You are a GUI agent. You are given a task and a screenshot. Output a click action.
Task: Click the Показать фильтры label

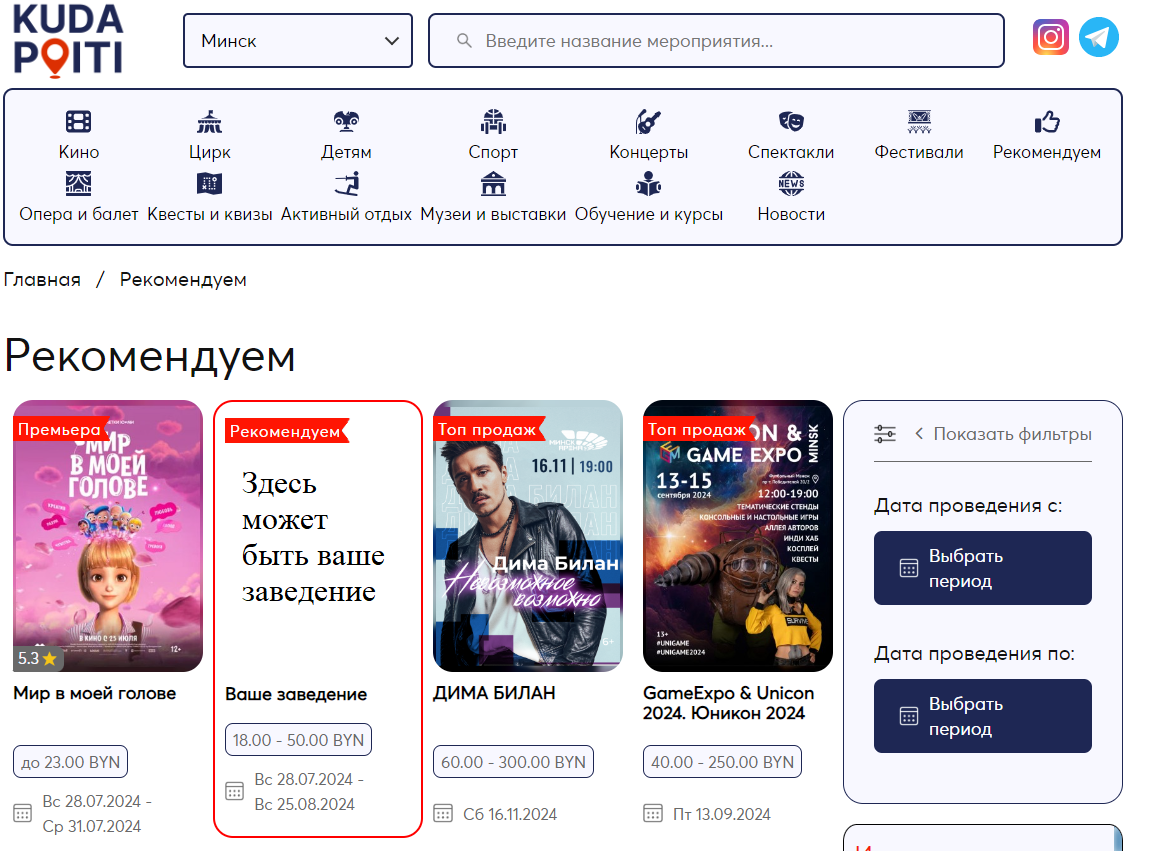point(1012,434)
